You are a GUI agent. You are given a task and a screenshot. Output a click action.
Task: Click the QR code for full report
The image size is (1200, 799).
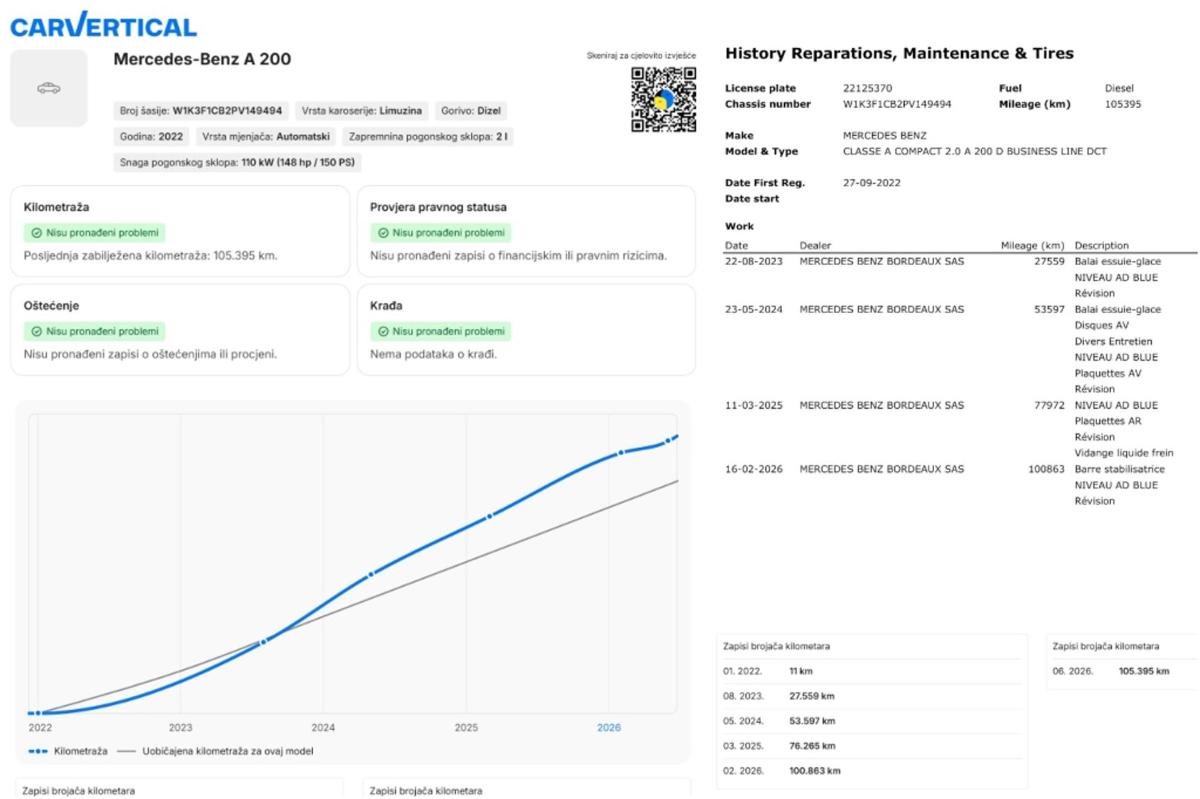664,99
